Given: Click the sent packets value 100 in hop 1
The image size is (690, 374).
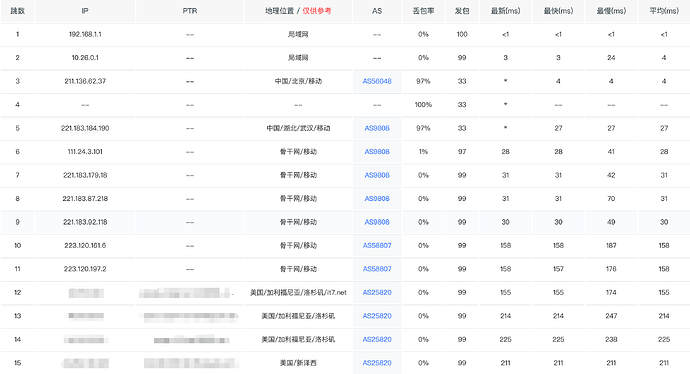Looking at the screenshot, I should tap(462, 34).
